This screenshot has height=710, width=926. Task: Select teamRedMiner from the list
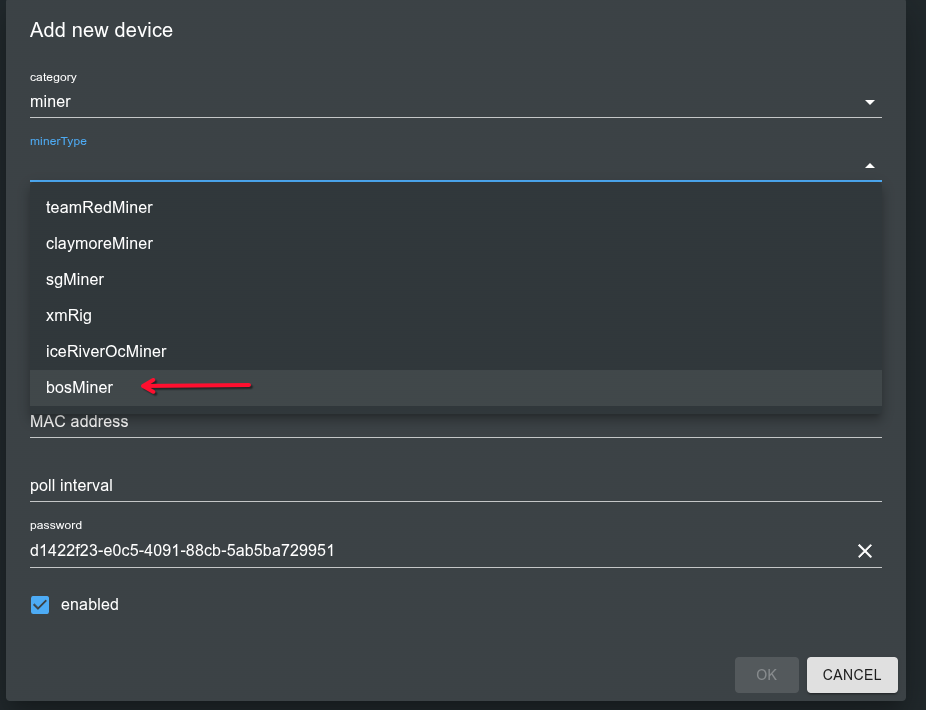pos(455,207)
